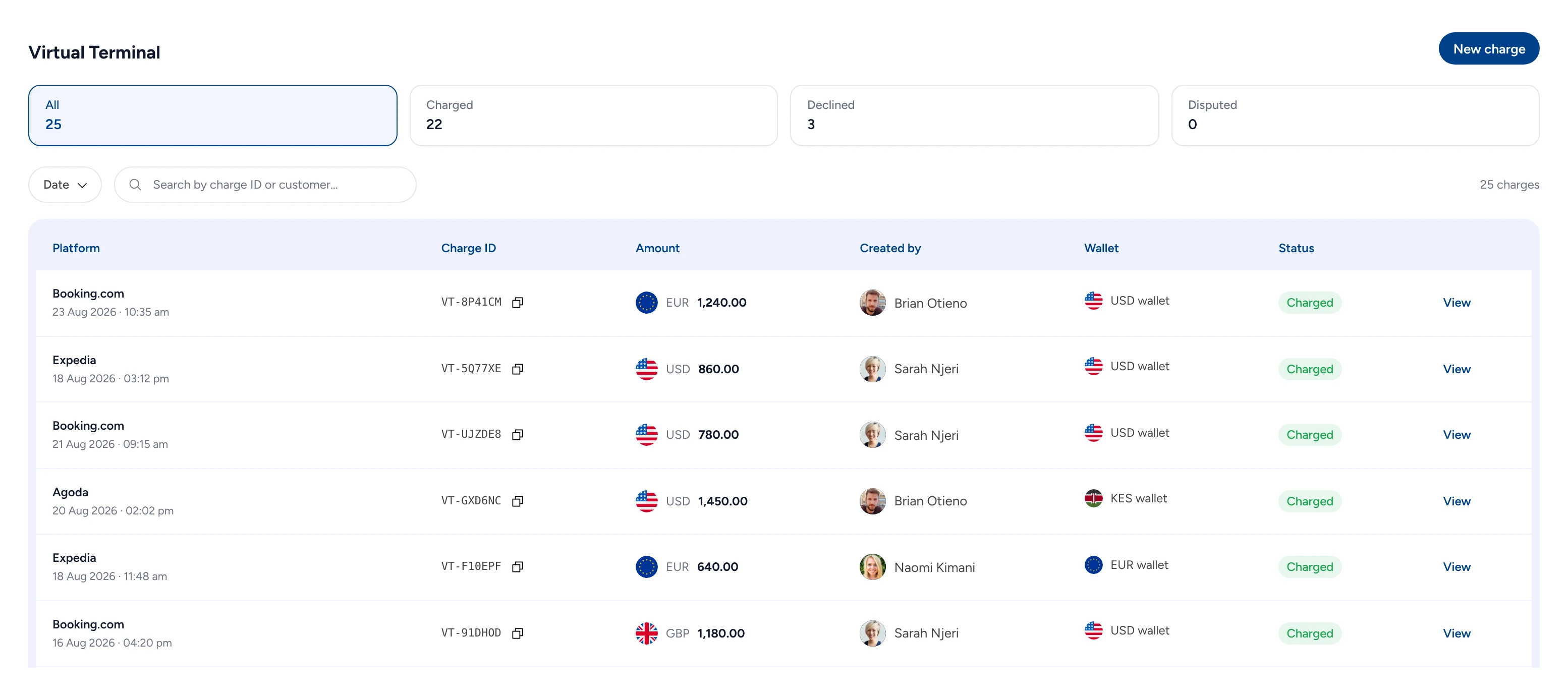Select the All charges tab
Screen dimensions: 1568x696
[x=212, y=115]
